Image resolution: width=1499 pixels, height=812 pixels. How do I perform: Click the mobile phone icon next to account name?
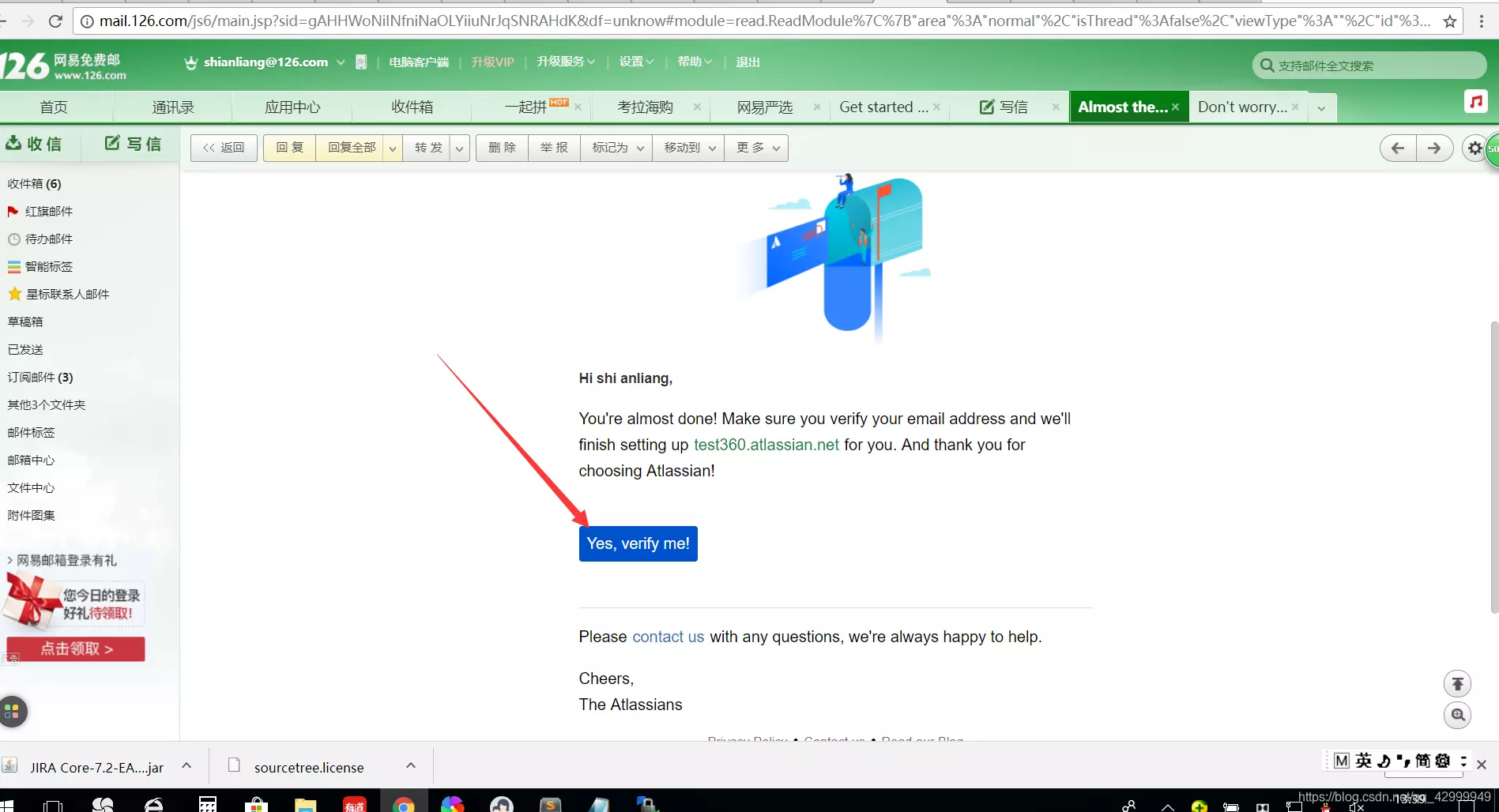[x=361, y=62]
